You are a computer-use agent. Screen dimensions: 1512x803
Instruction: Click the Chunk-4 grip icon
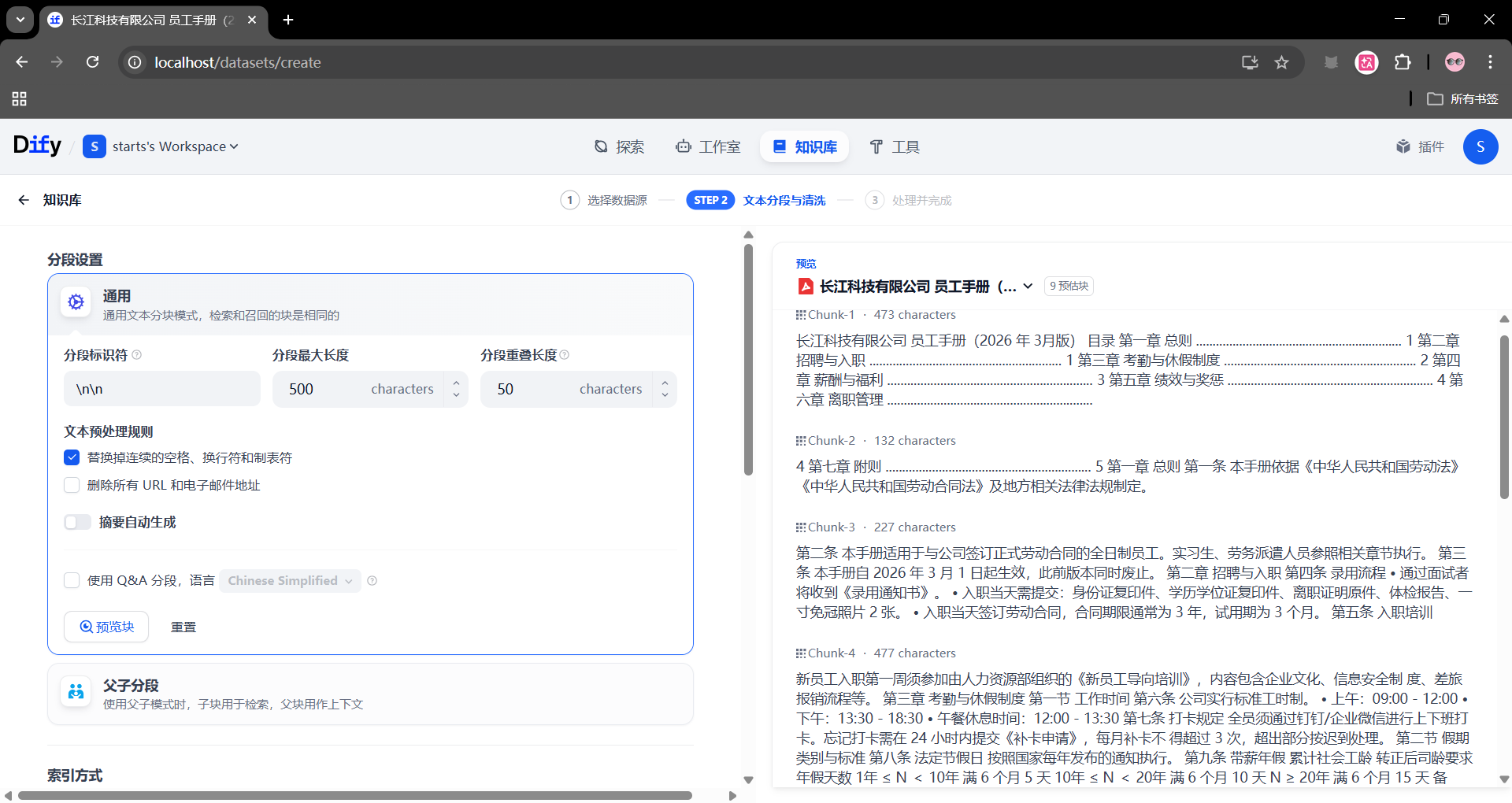pos(801,653)
